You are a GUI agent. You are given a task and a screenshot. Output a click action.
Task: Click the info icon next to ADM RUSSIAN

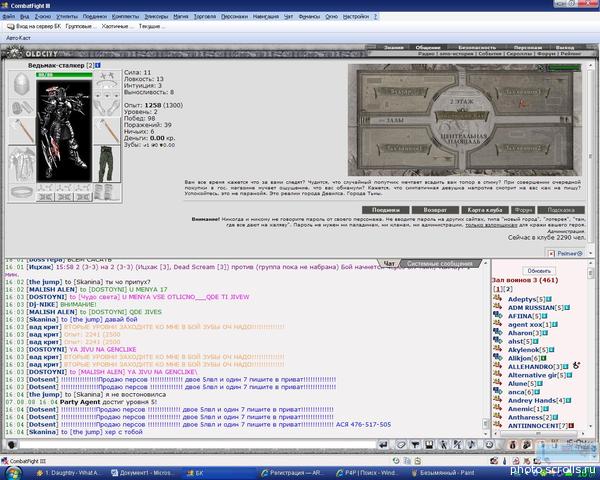[567, 308]
